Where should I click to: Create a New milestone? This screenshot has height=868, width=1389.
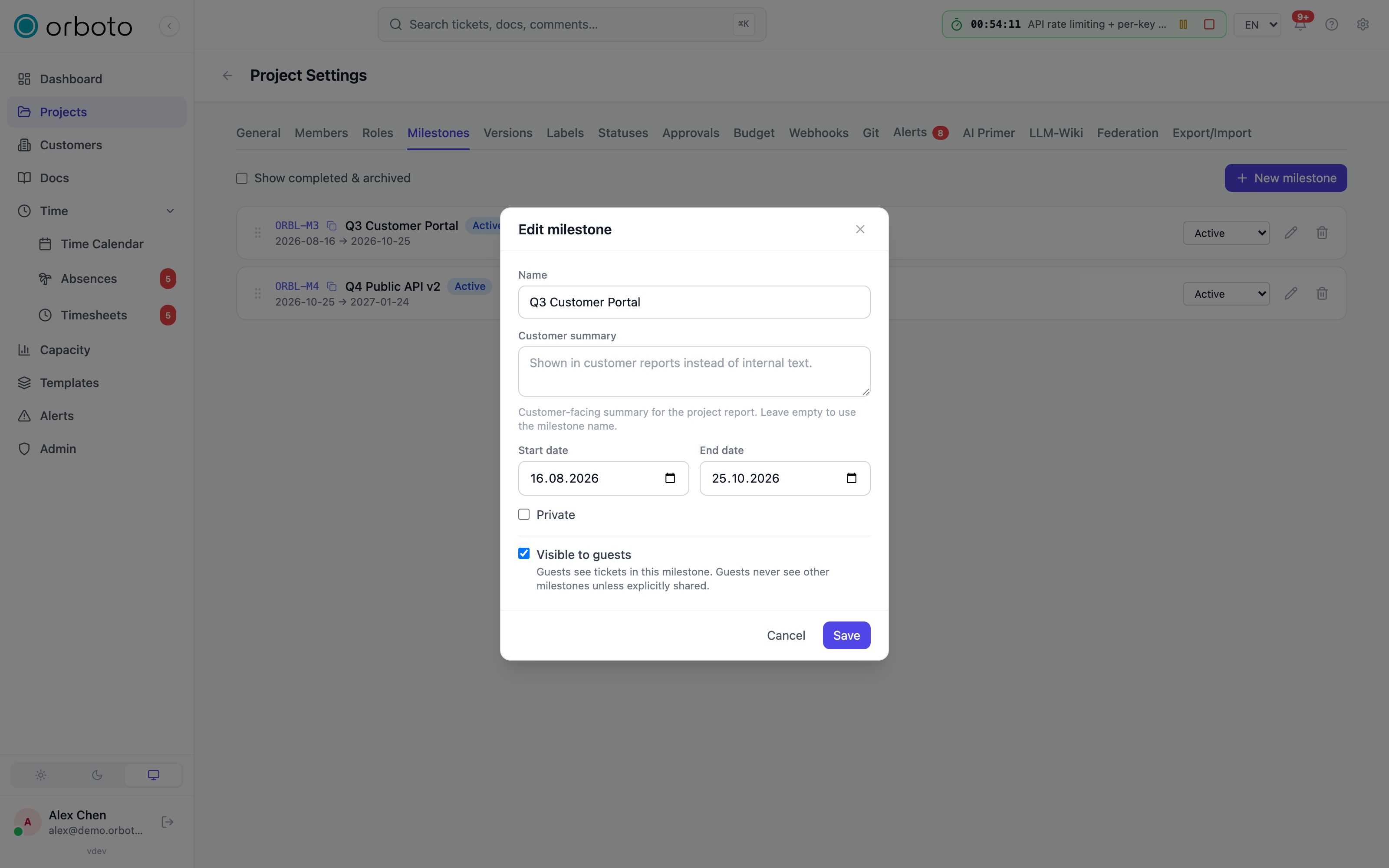click(1286, 178)
